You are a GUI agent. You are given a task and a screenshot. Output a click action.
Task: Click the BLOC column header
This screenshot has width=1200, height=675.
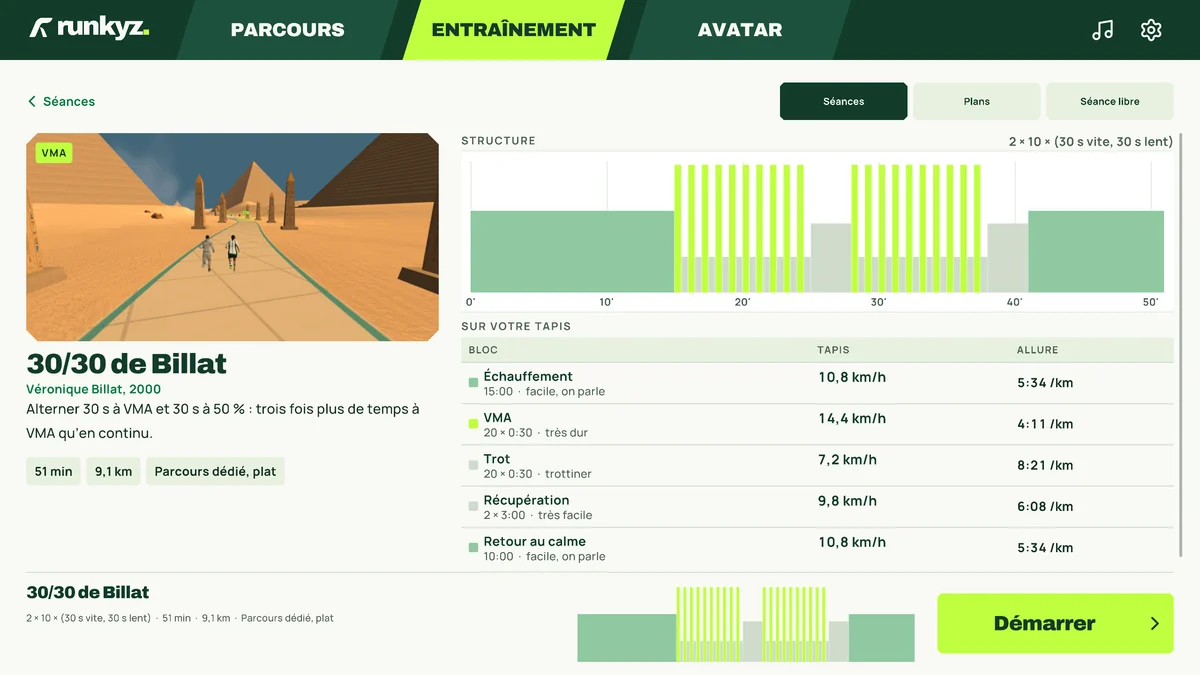click(x=483, y=350)
